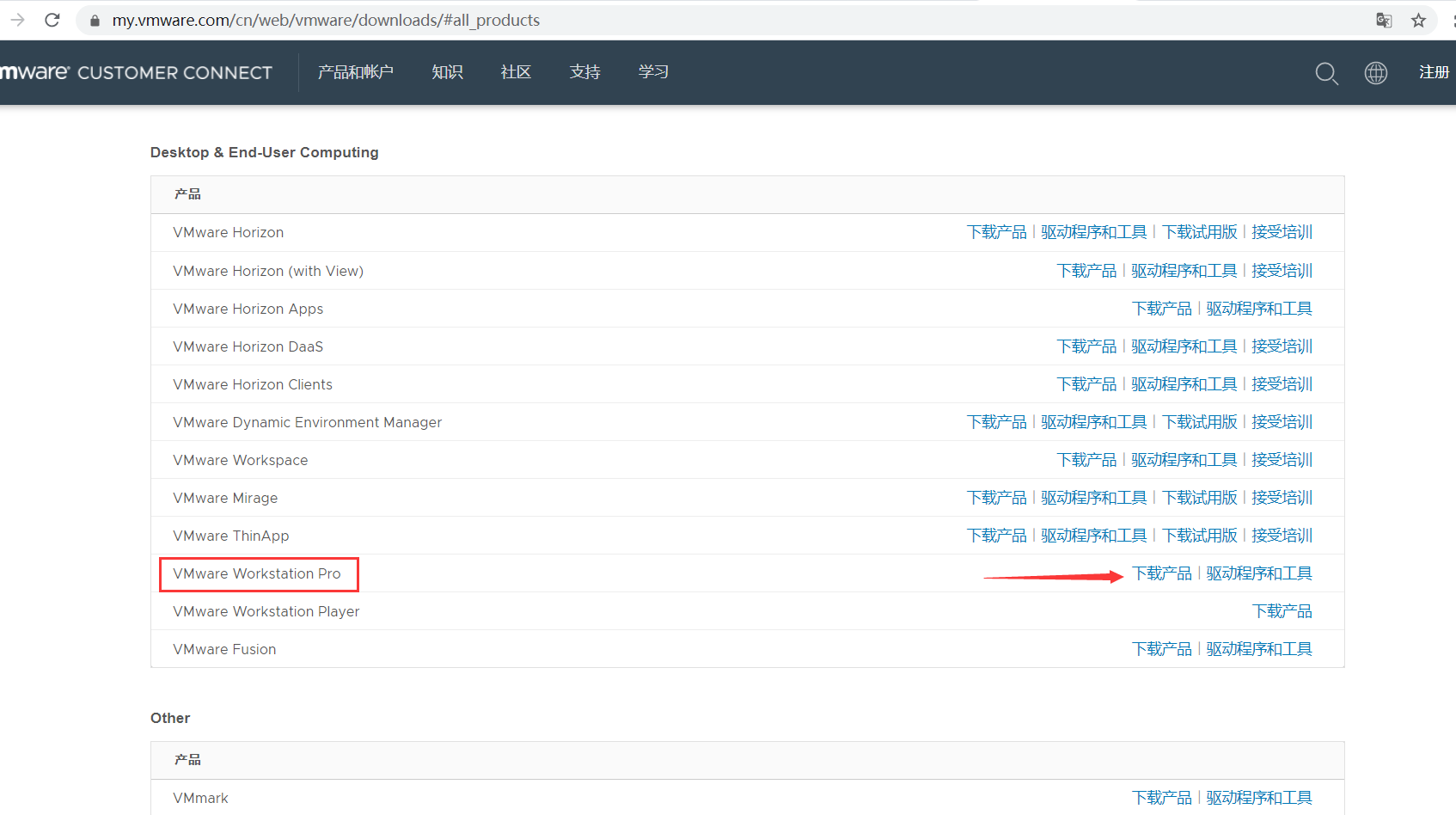Click 下载产品 for VMware Workstation Pro
This screenshot has width=1456, height=815.
pyautogui.click(x=1162, y=573)
